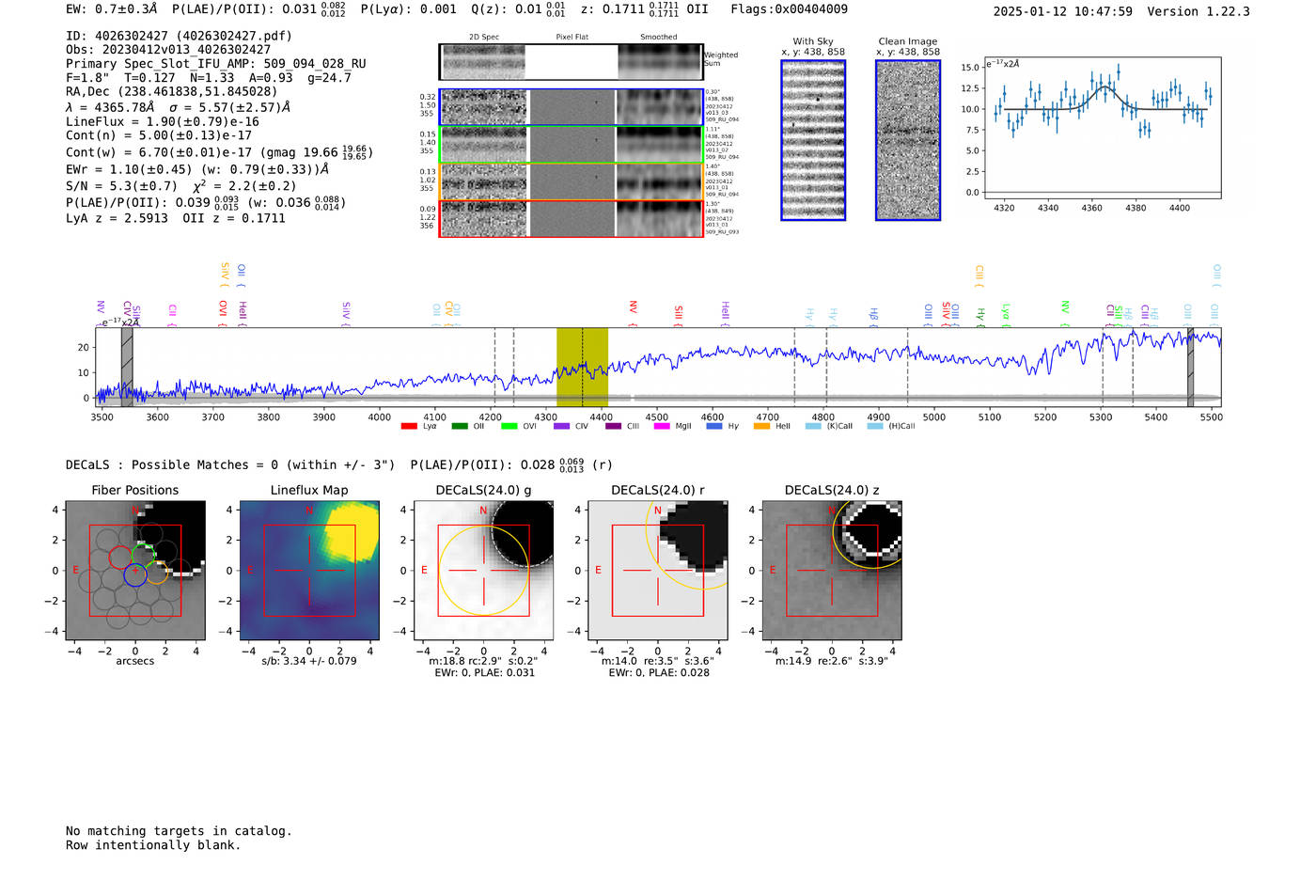This screenshot has width=1316, height=896.
Task: Click the Flags:0x00404009 text in header
Action: coord(789,8)
